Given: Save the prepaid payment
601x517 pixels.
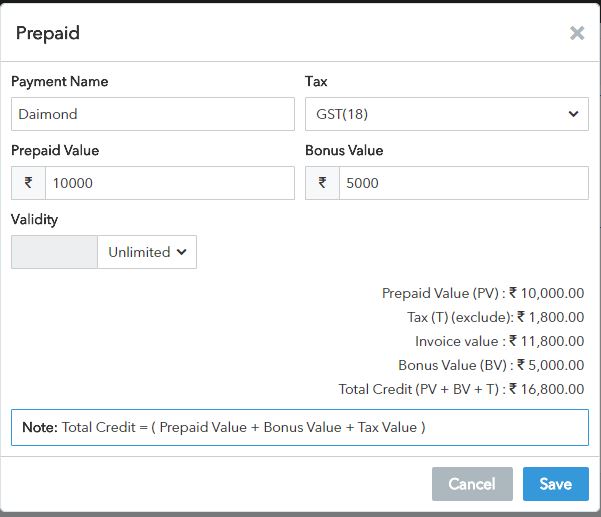Looking at the screenshot, I should pyautogui.click(x=556, y=484).
